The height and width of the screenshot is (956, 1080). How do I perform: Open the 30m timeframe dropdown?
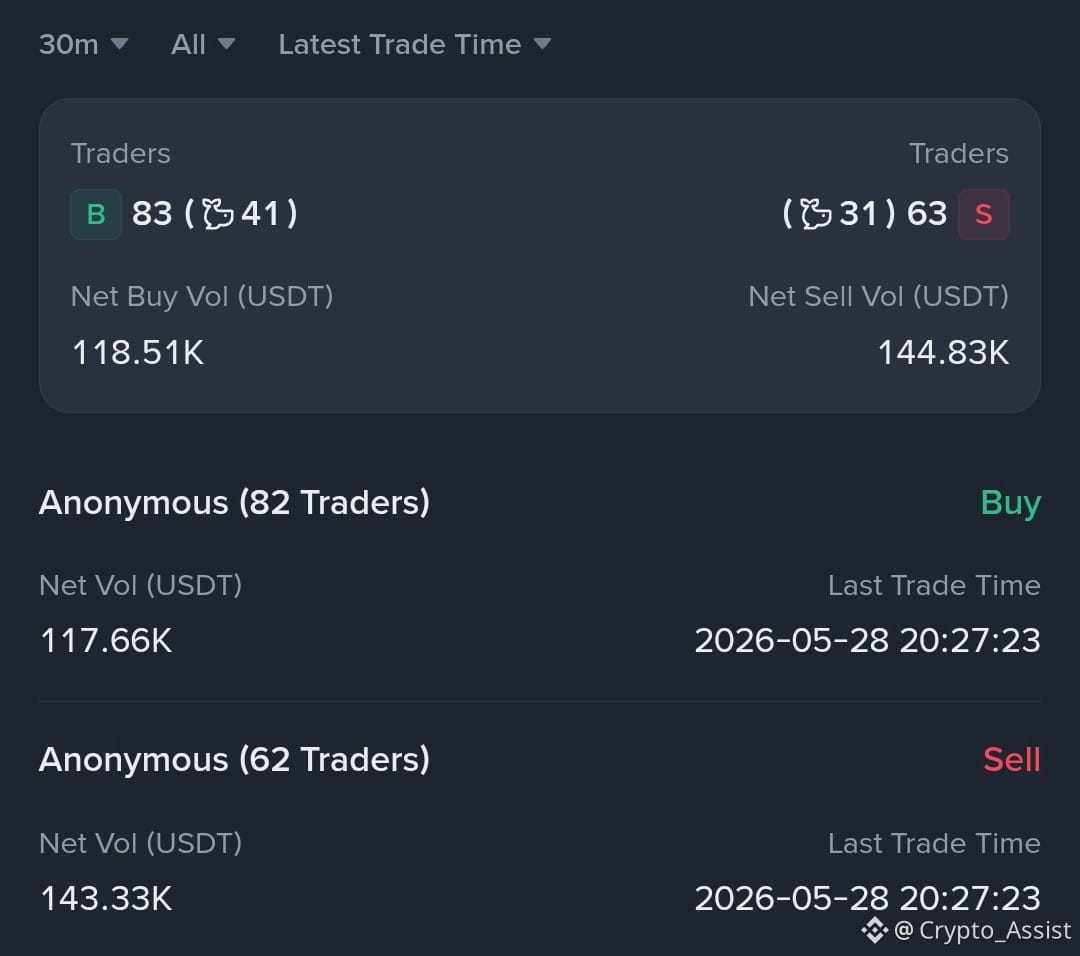(x=83, y=45)
